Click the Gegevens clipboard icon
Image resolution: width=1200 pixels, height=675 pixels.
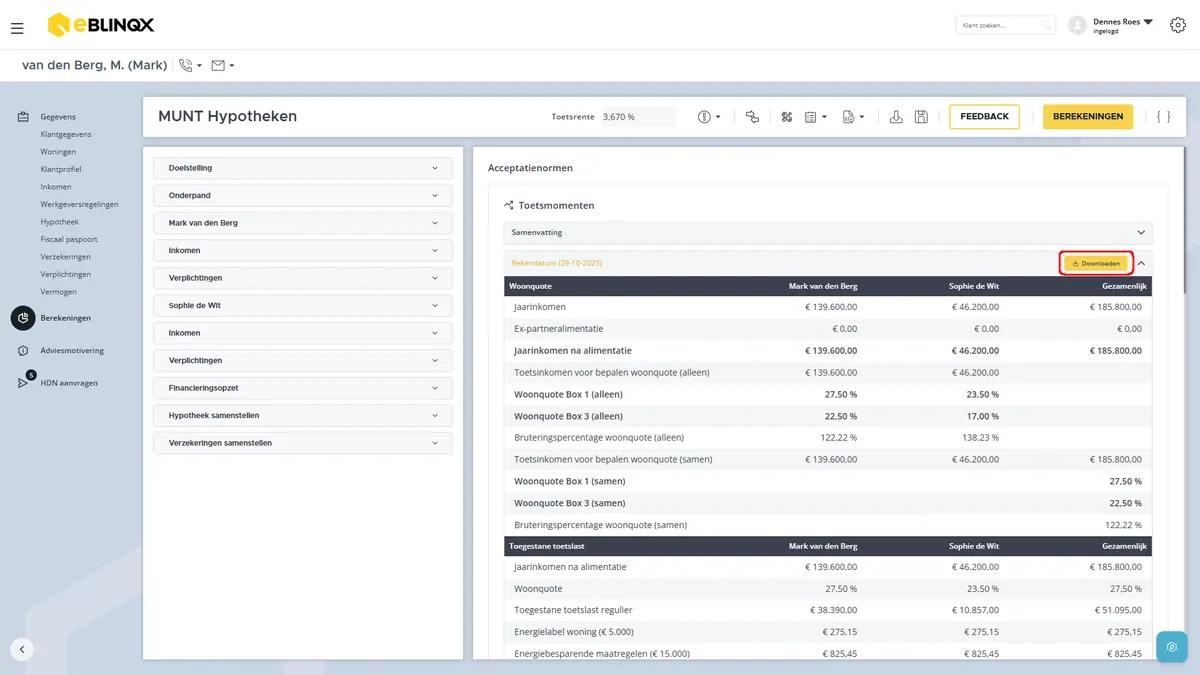coord(23,117)
